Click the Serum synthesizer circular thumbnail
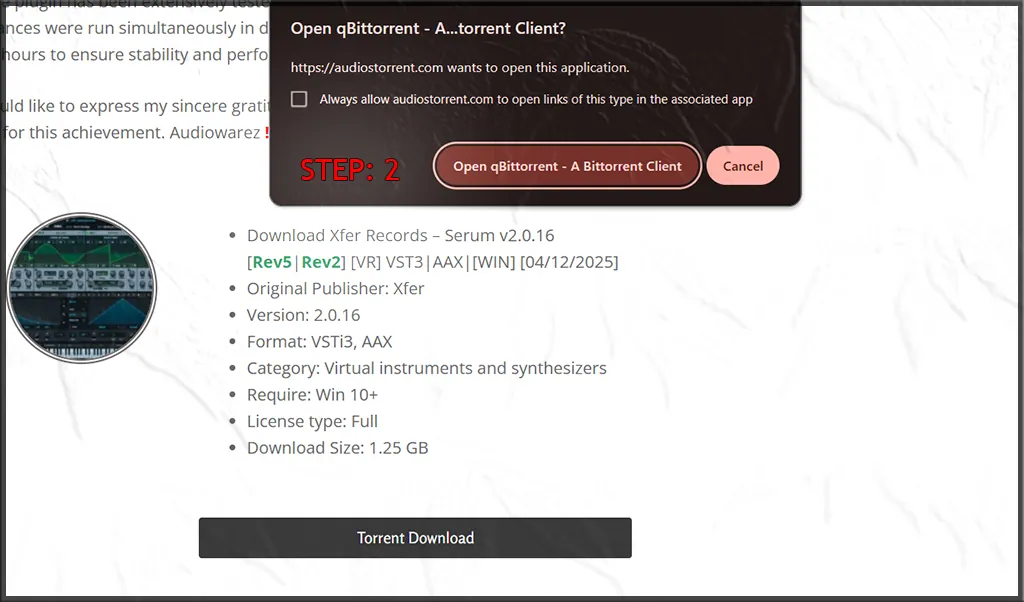 [82, 288]
